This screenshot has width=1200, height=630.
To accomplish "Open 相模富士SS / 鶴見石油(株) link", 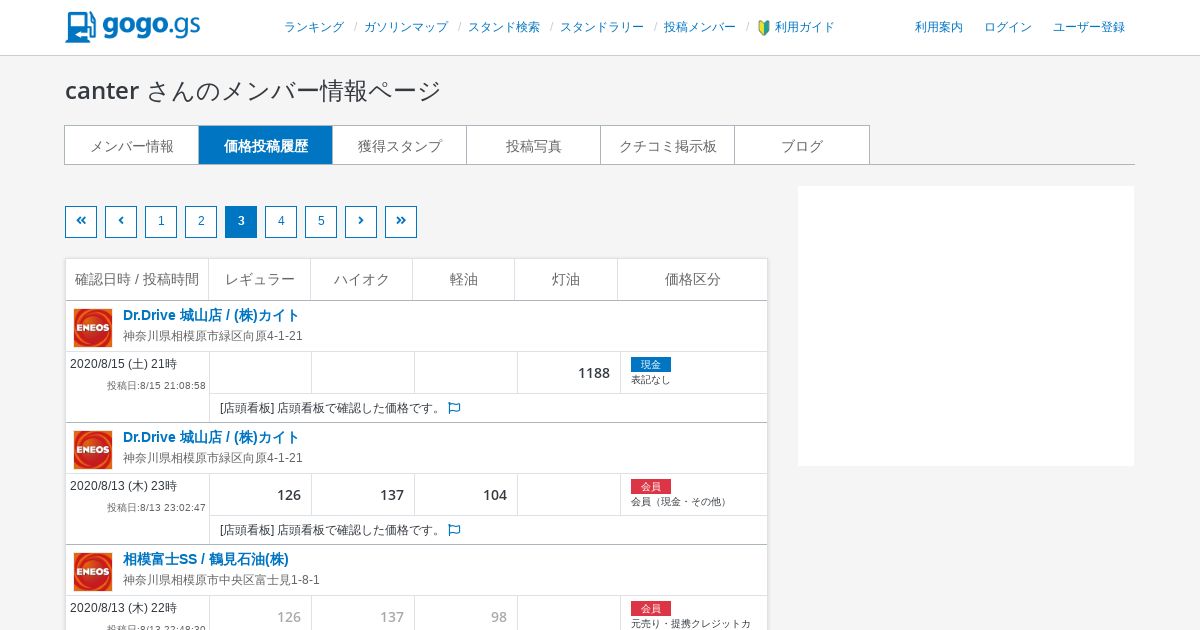I will click(x=206, y=559).
